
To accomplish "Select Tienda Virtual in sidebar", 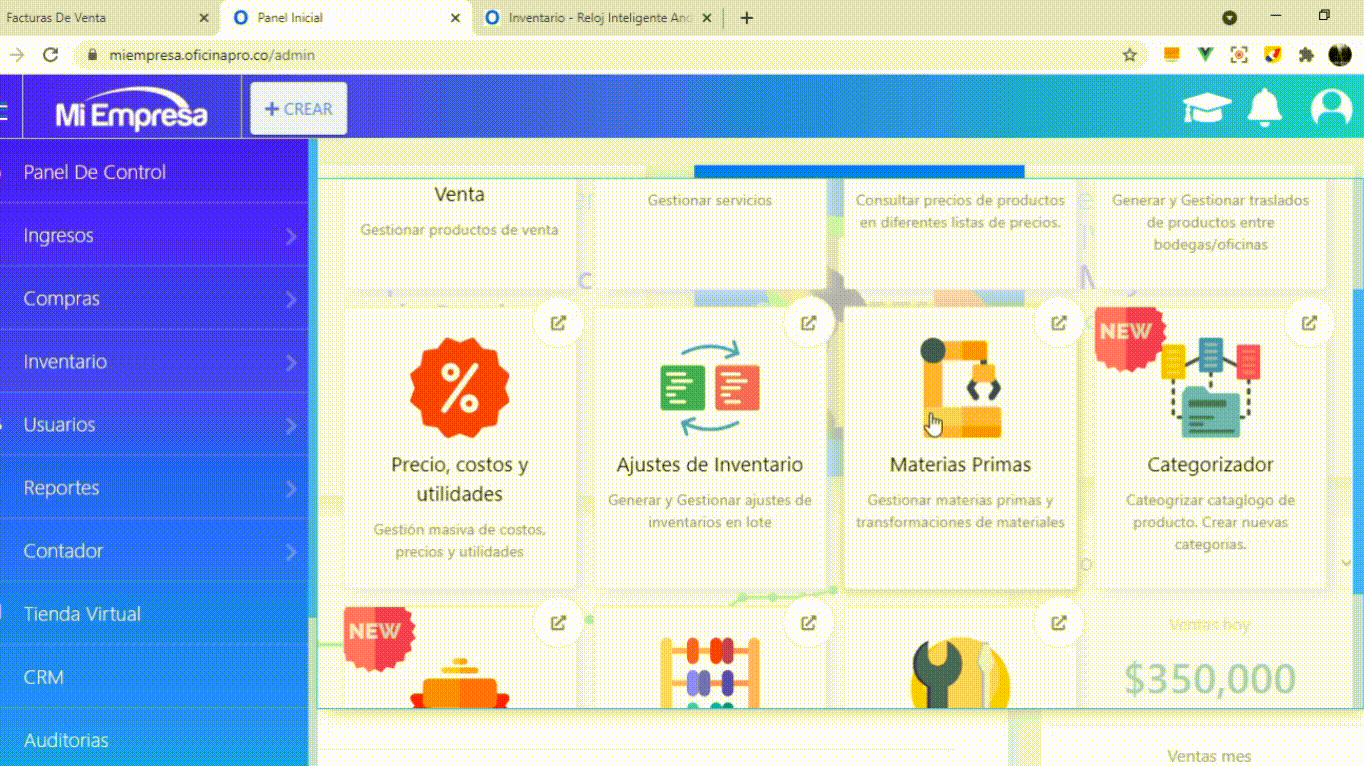I will click(82, 614).
